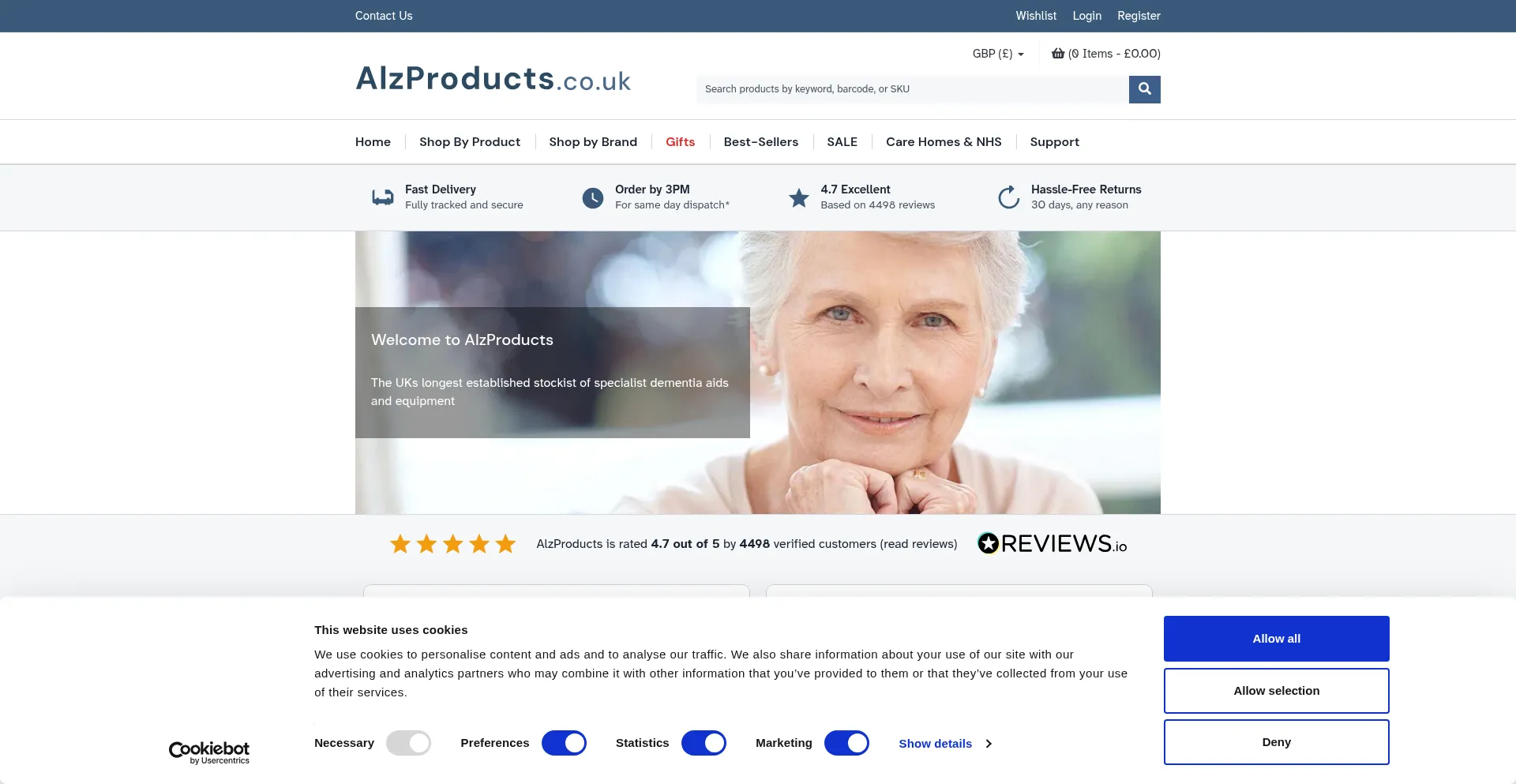
Task: Click the Fast Delivery truck icon
Action: pyautogui.click(x=383, y=197)
